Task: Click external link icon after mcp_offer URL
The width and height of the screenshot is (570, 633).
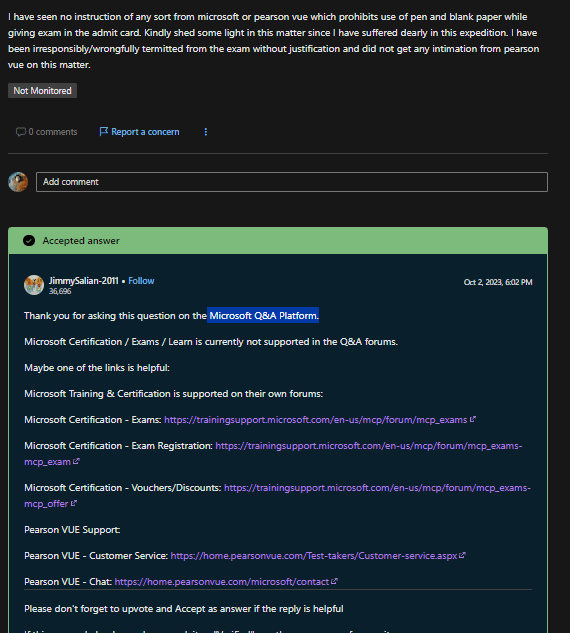Action: (73, 503)
